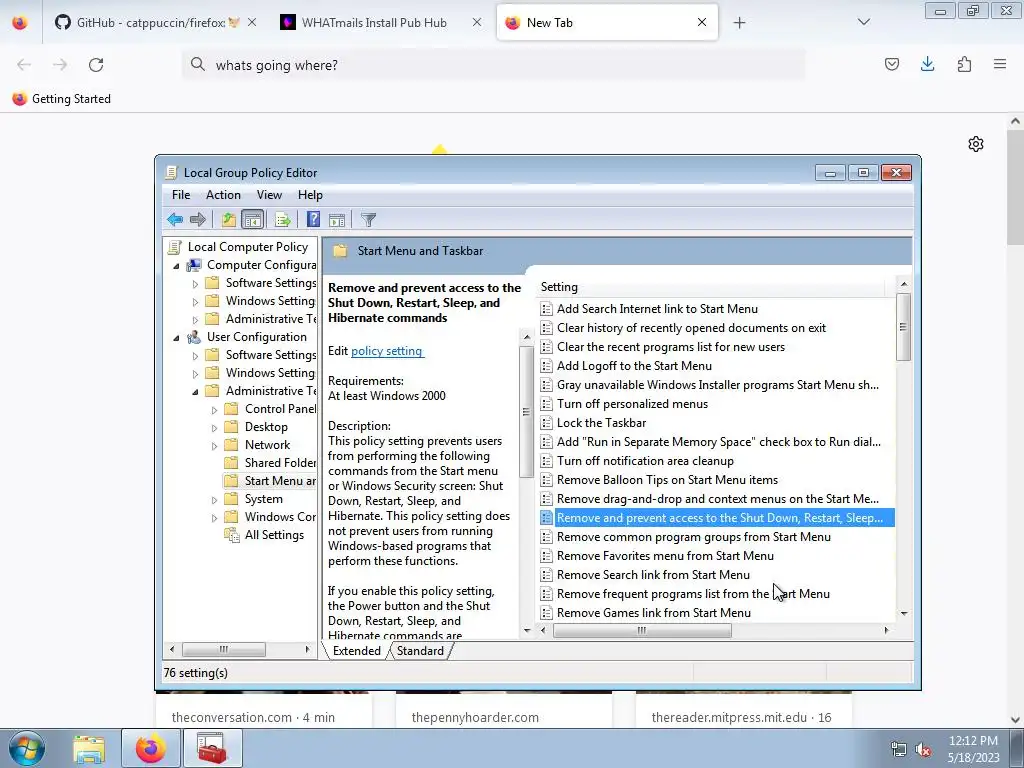This screenshot has width=1024, height=768.
Task: Open the Getting Started bookmark
Action: pos(61,99)
